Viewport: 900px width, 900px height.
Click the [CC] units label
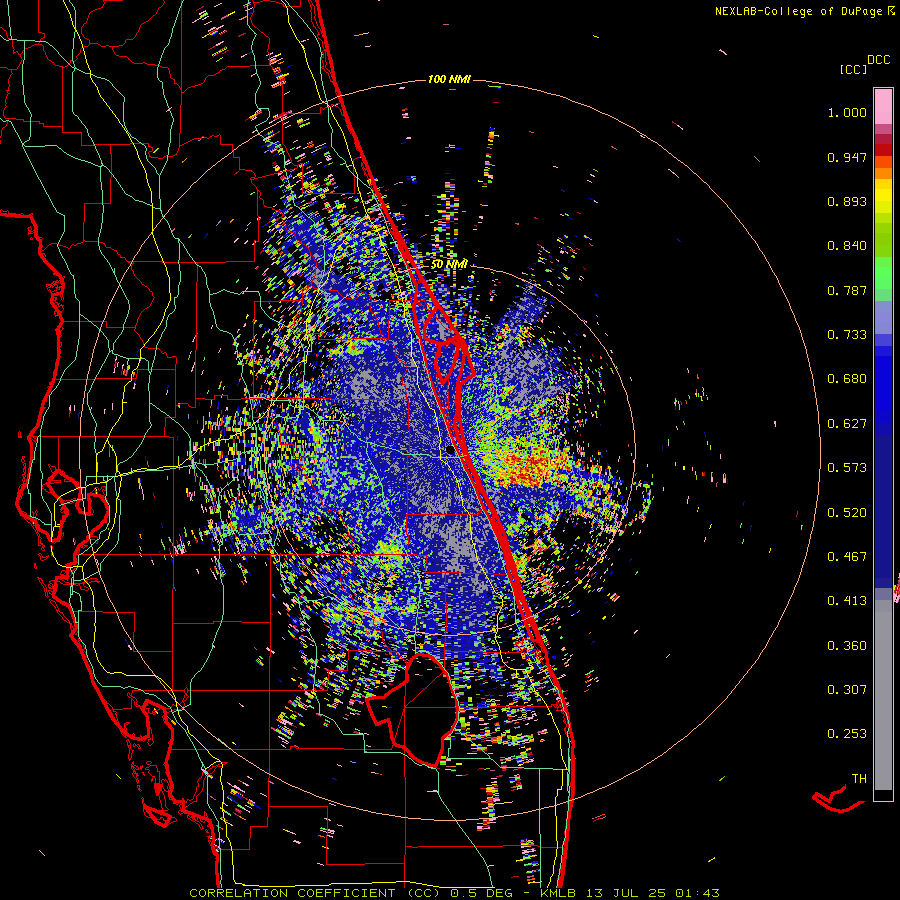pos(854,69)
